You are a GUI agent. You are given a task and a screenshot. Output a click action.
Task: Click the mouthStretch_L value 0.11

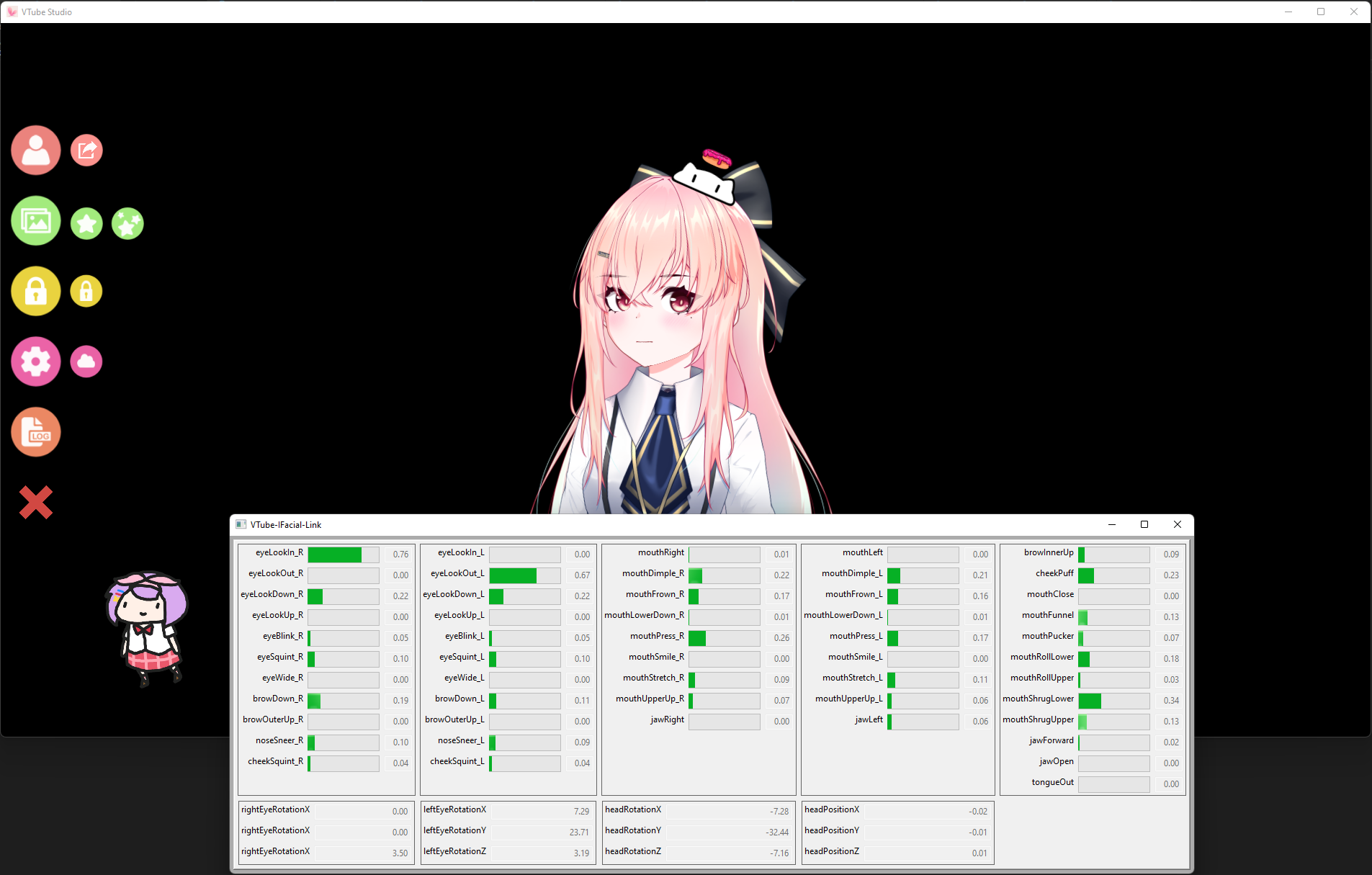click(x=980, y=680)
